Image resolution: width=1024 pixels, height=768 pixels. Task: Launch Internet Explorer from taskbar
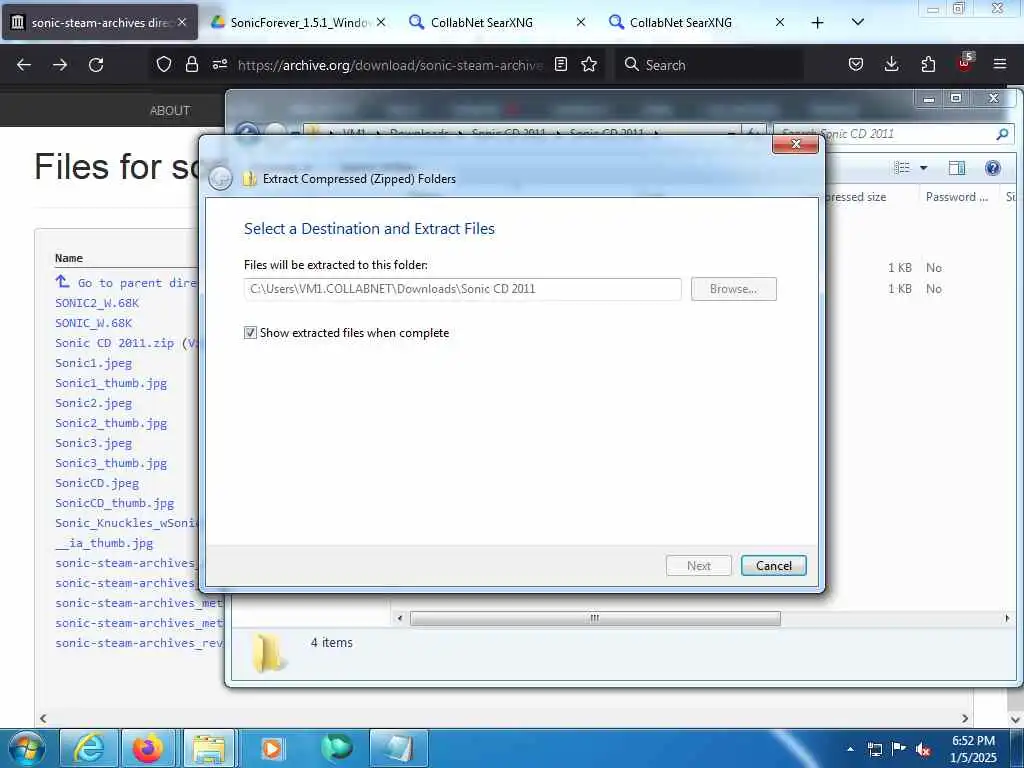coord(89,748)
